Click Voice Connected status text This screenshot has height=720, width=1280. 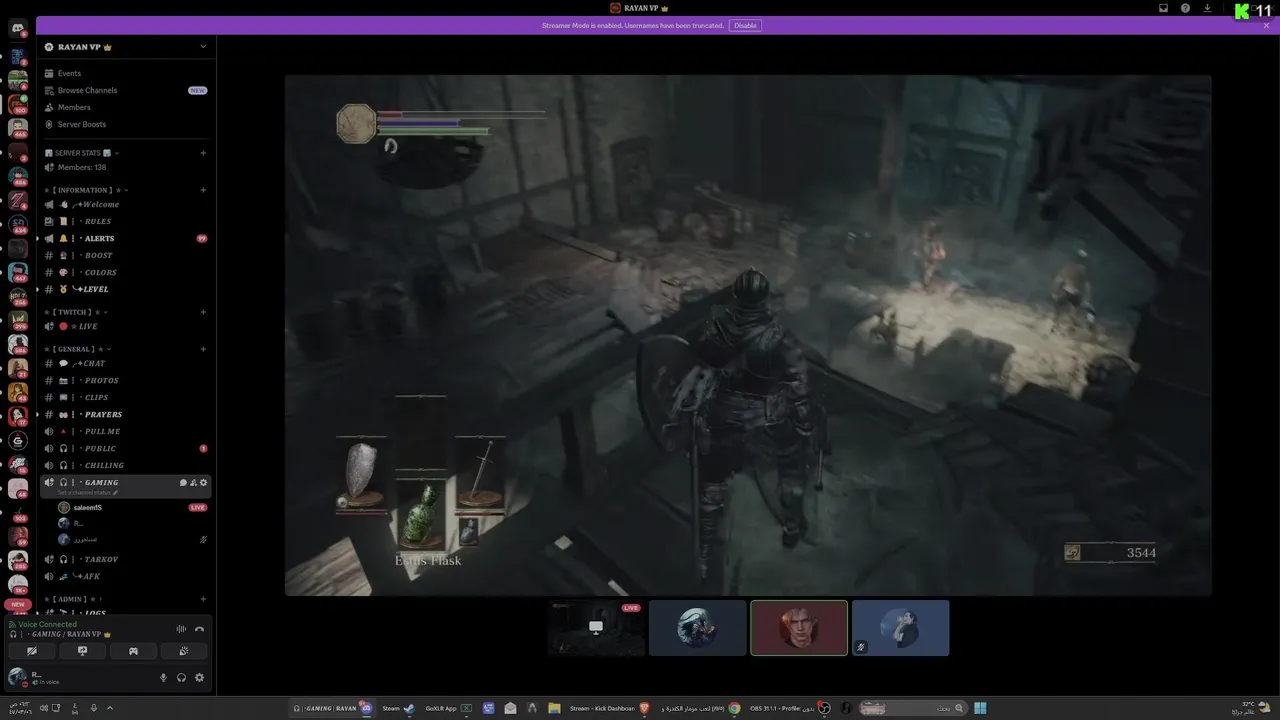tap(47, 624)
